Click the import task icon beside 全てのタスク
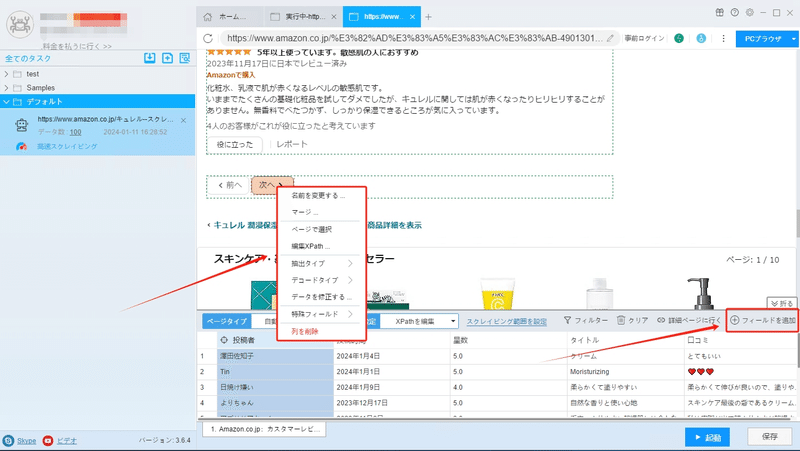The width and height of the screenshot is (800, 451). coord(149,58)
